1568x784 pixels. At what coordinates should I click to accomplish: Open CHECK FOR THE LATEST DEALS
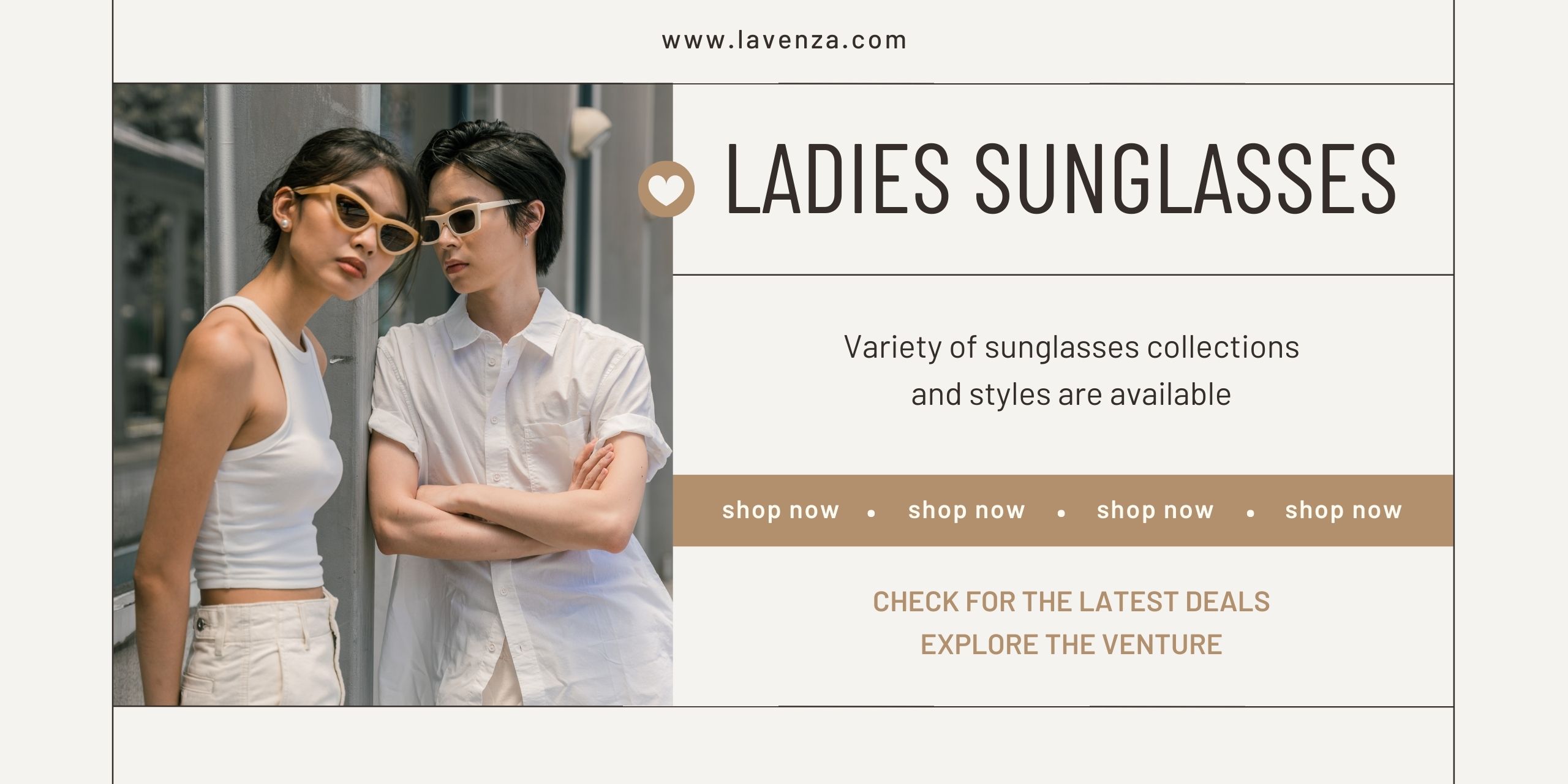click(1071, 601)
